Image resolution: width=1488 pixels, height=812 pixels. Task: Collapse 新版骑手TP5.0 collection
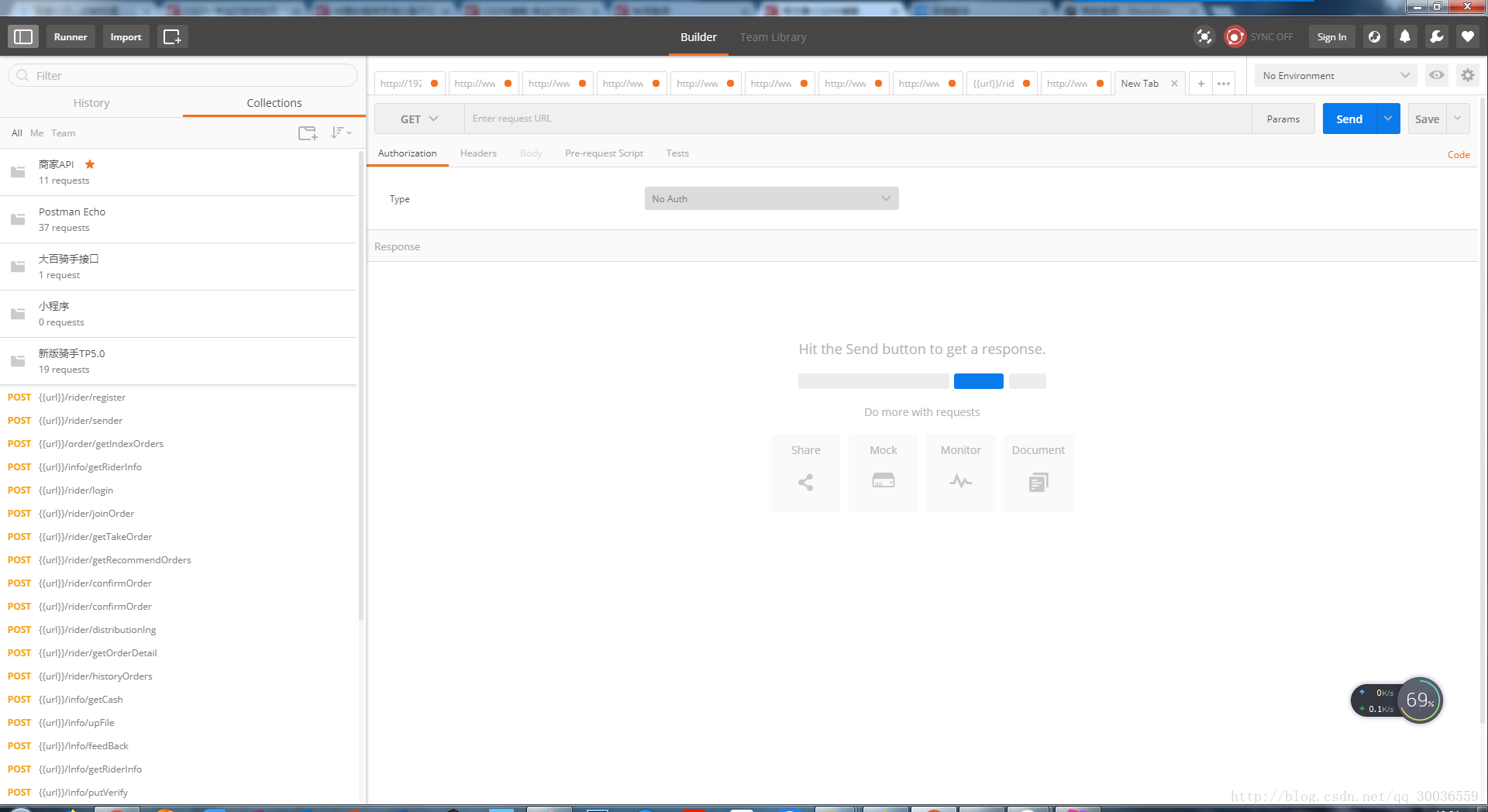(178, 361)
